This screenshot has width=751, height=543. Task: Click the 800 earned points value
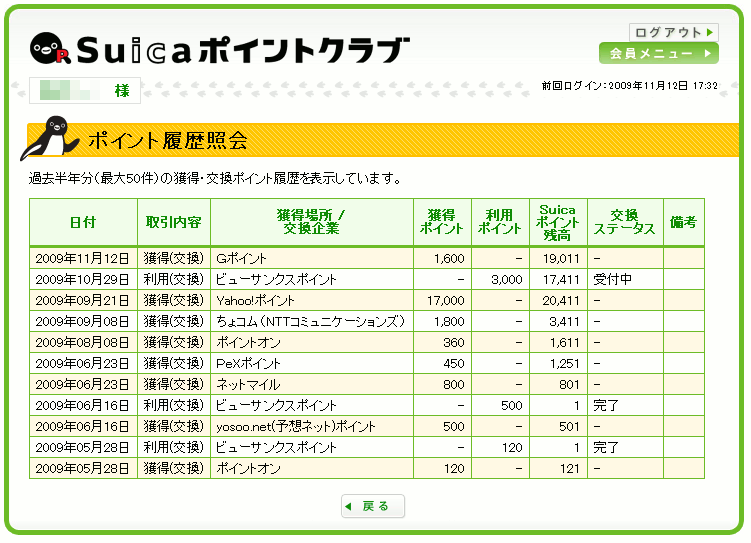tap(454, 385)
